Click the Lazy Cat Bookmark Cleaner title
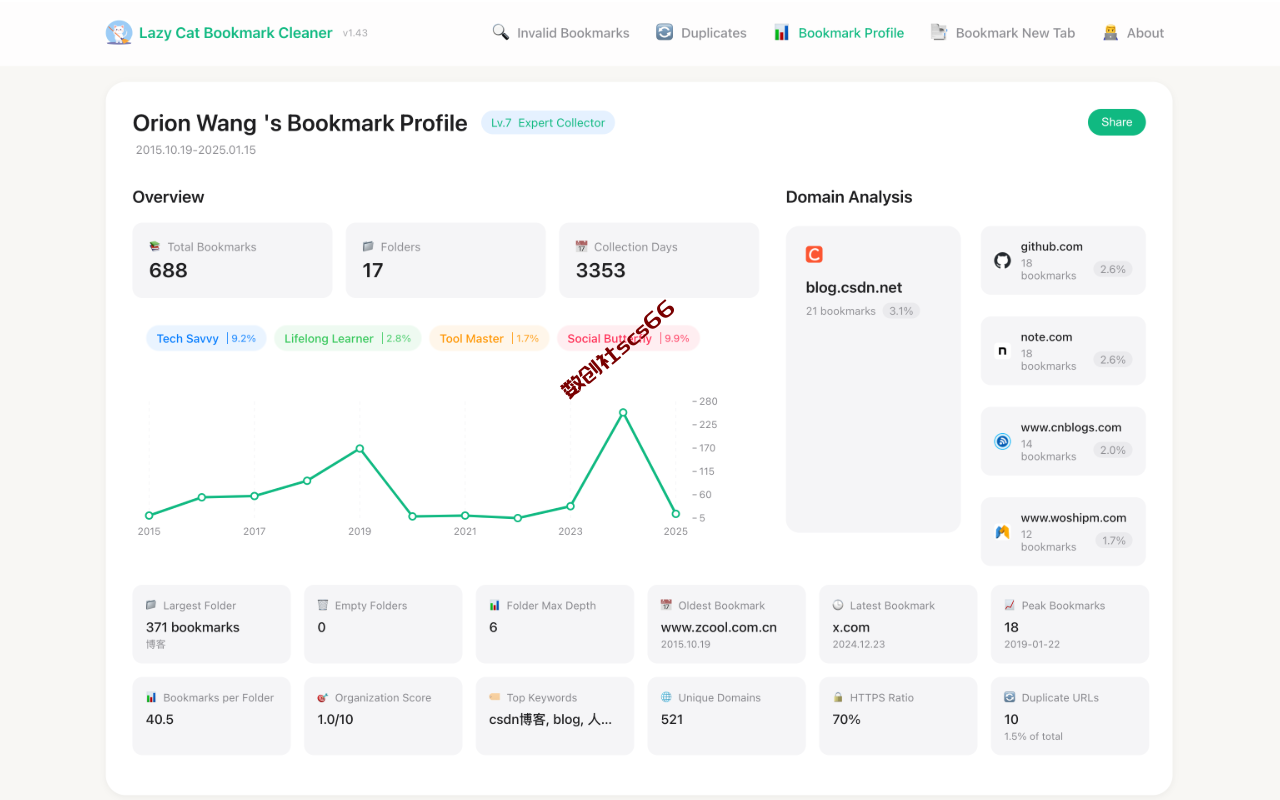Image resolution: width=1280 pixels, height=800 pixels. [x=236, y=33]
